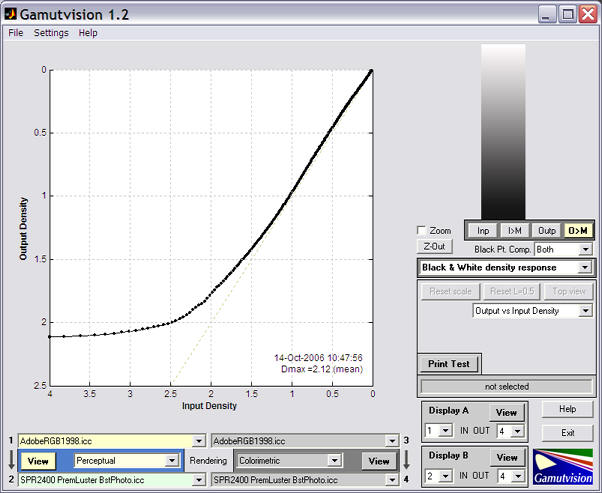Open the Output vs Input Density dropdown

tap(533, 311)
